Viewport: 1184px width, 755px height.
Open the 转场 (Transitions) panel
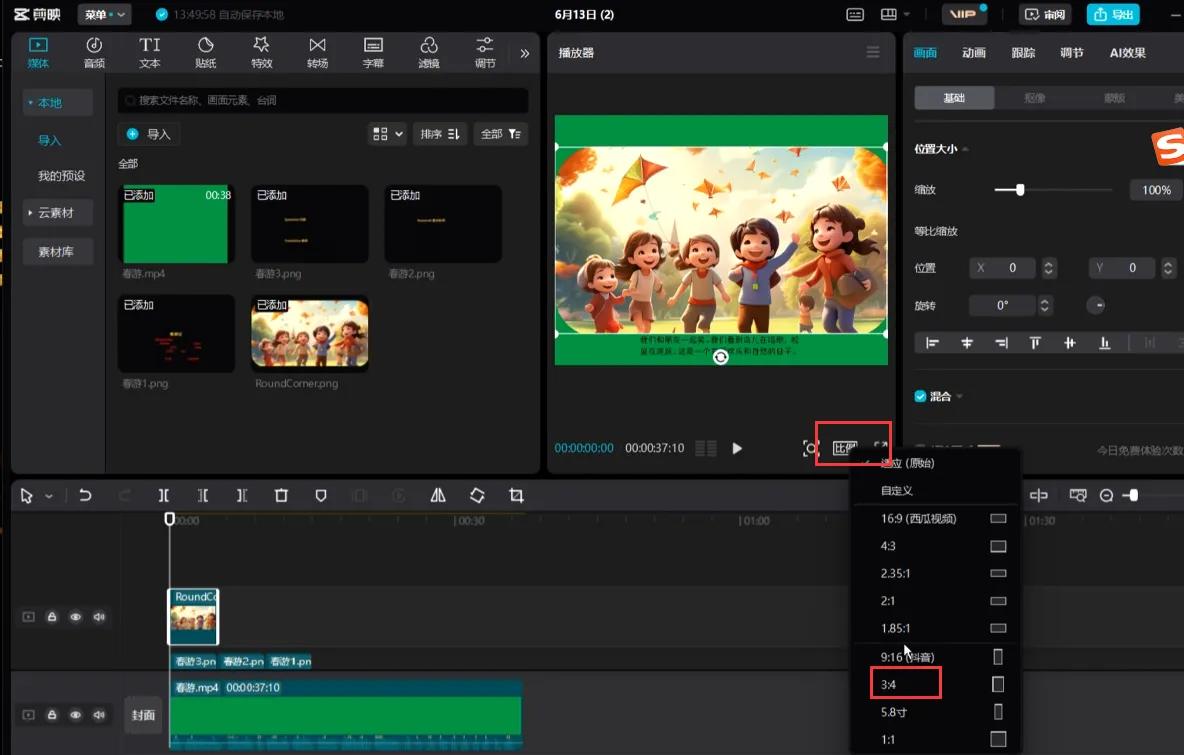(x=317, y=52)
